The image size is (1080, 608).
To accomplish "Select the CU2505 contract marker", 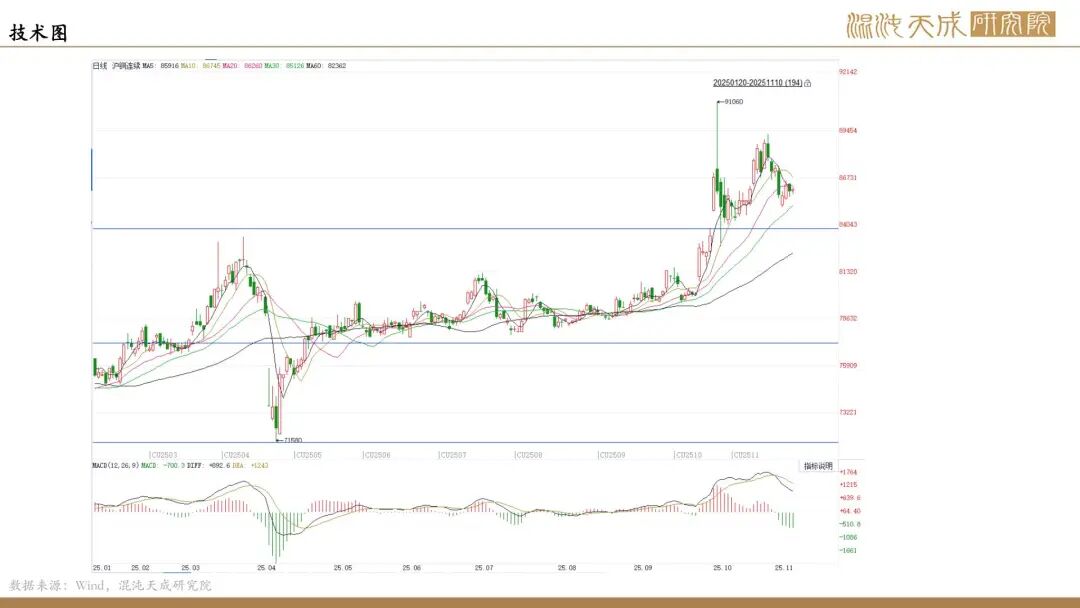I will coord(308,455).
